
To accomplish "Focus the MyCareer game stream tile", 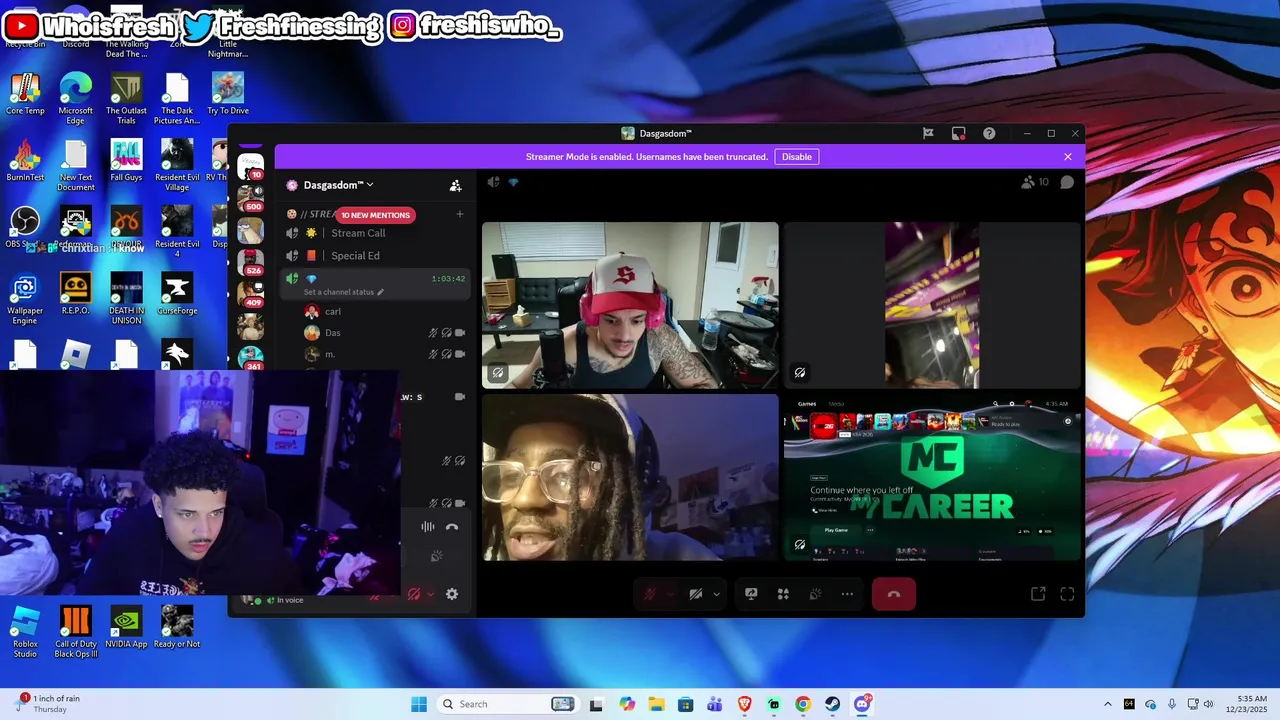I will coord(932,477).
